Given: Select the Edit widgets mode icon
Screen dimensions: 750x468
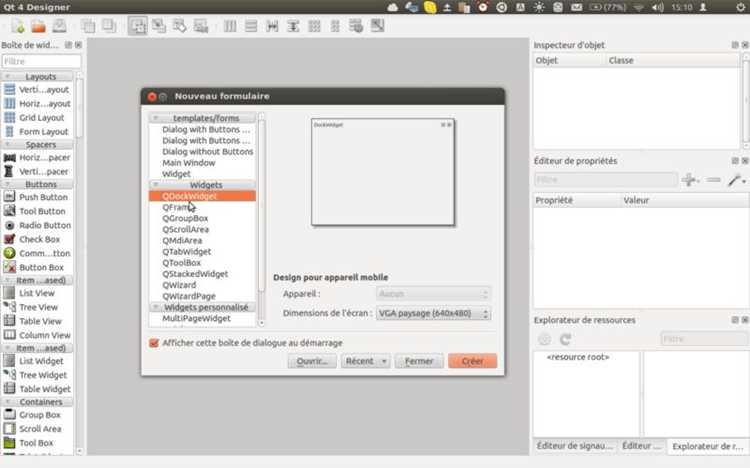Looking at the screenshot, I should click(x=138, y=26).
